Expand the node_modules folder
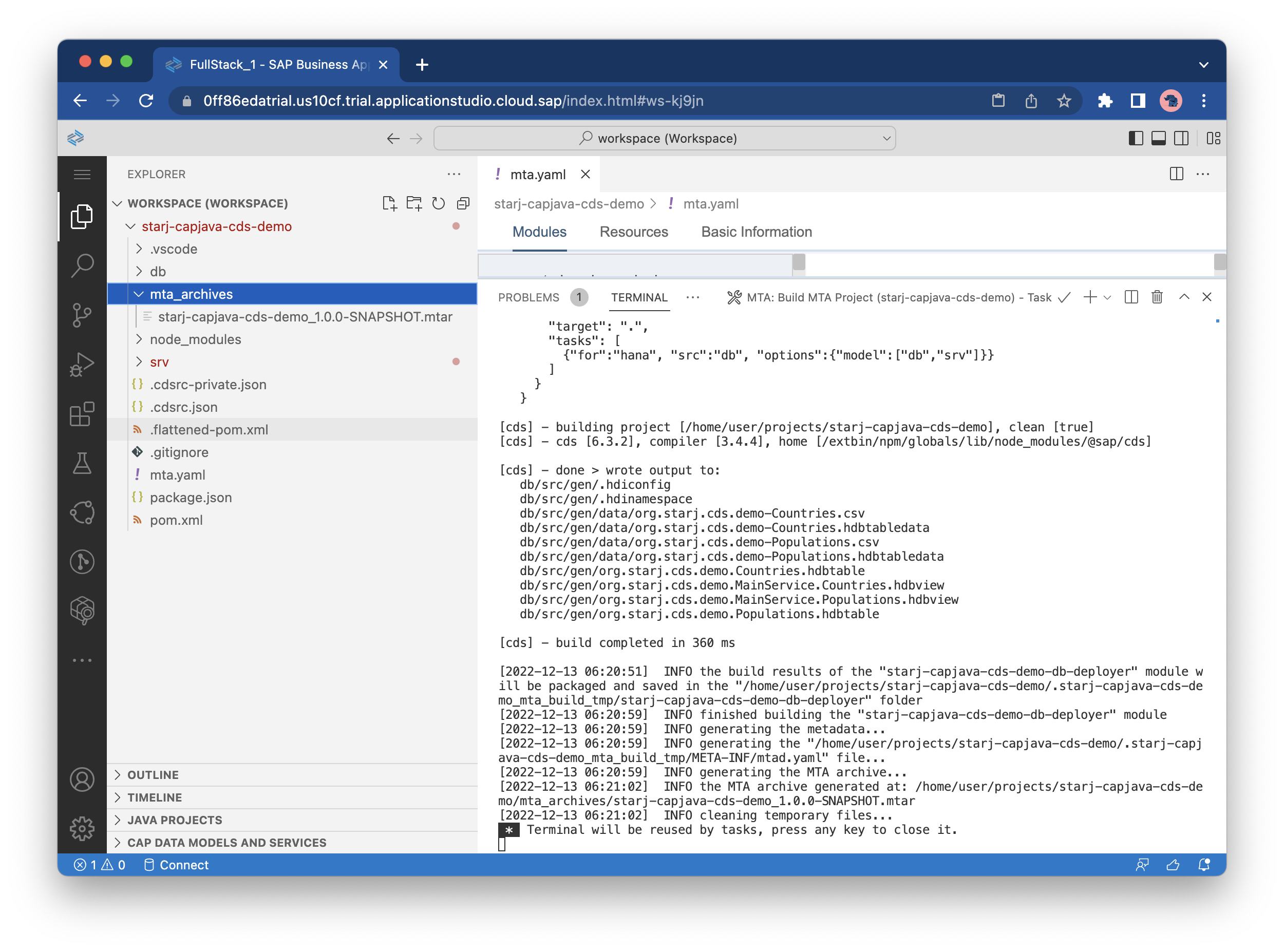Viewport: 1284px width, 952px height. (x=195, y=339)
